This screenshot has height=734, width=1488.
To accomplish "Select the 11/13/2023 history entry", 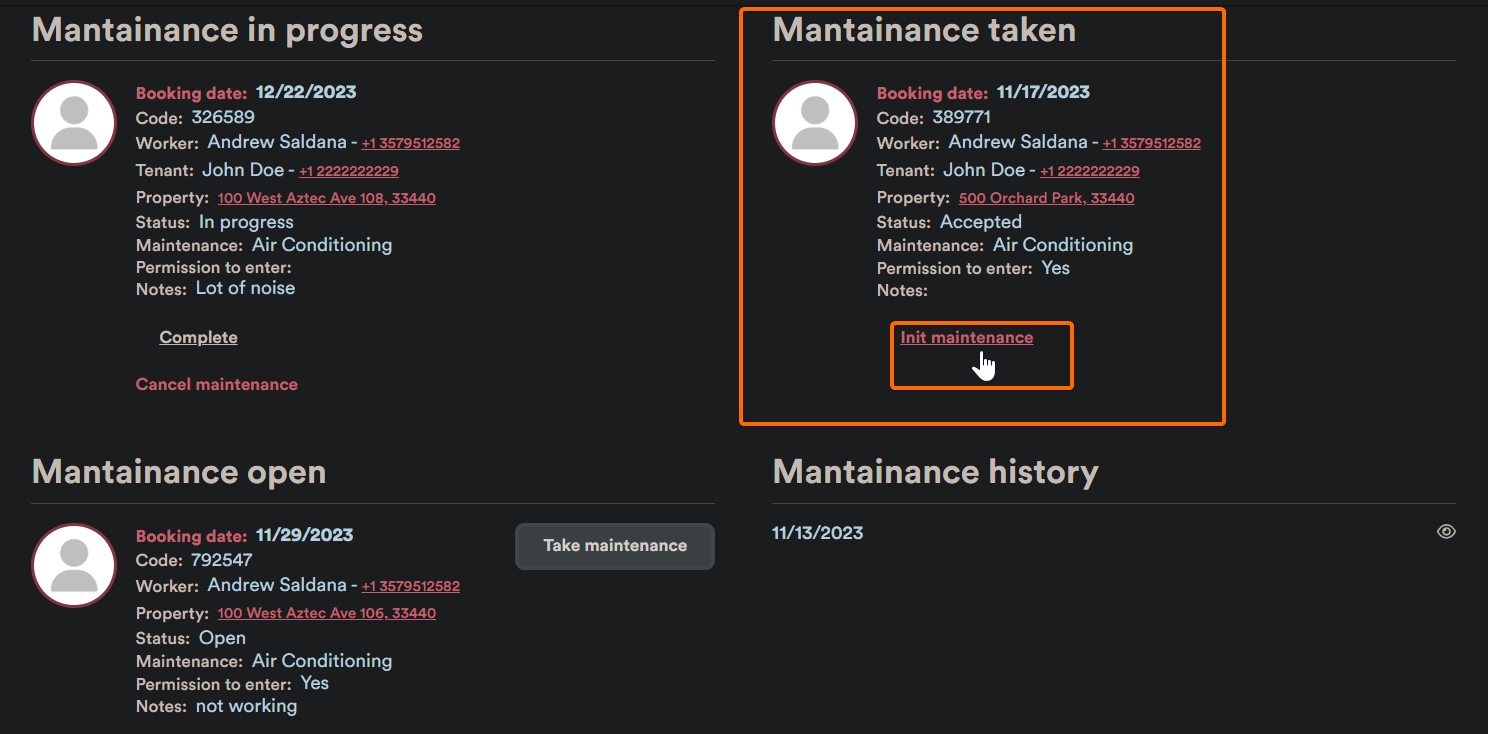I will (x=817, y=533).
